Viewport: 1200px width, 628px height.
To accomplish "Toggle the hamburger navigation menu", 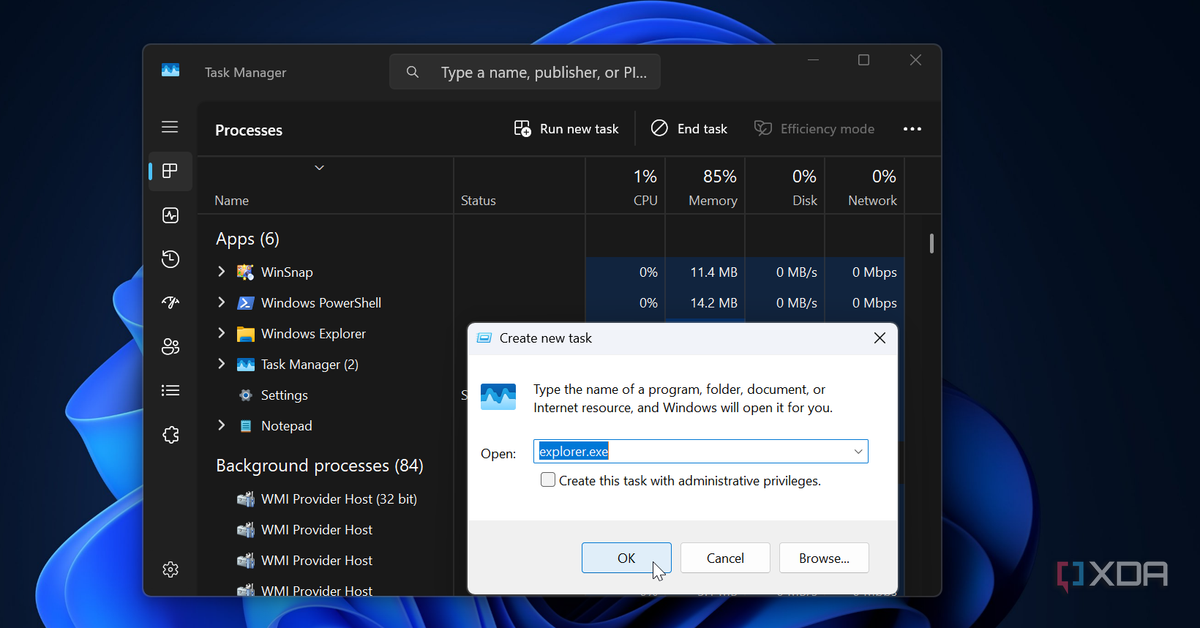I will coord(170,127).
